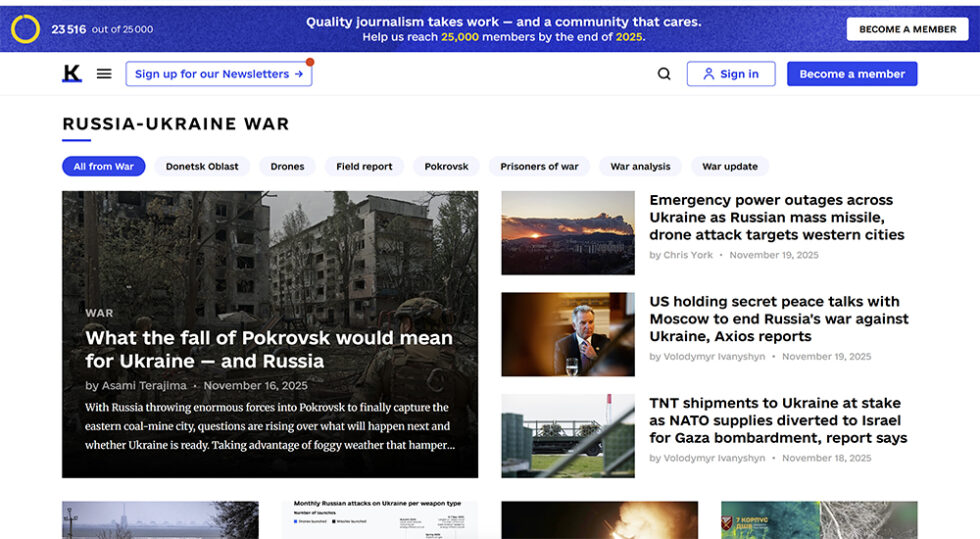Click the blue Become a member button
This screenshot has height=539, width=980.
852,74
